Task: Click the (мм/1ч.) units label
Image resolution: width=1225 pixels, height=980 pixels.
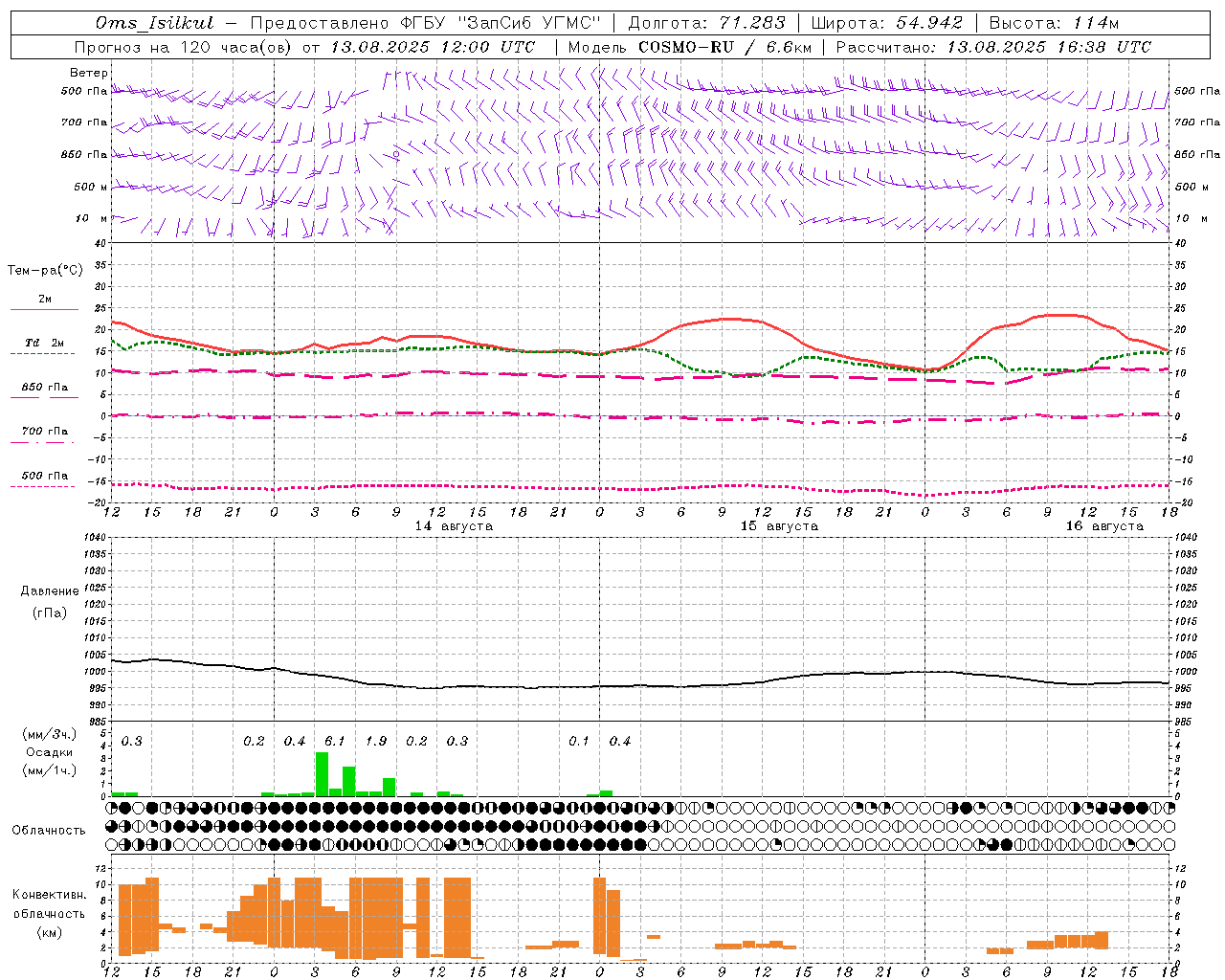Action: click(x=49, y=770)
